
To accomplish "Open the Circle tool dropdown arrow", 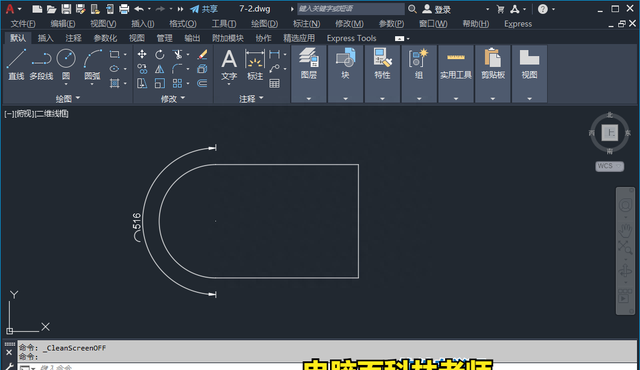I will point(66,84).
